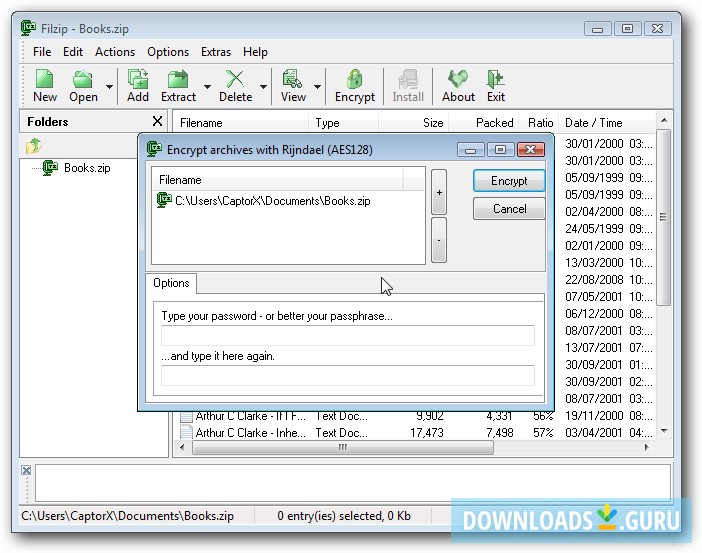The image size is (702, 553).
Task: Click the Open archive toolbar icon
Action: click(x=83, y=86)
